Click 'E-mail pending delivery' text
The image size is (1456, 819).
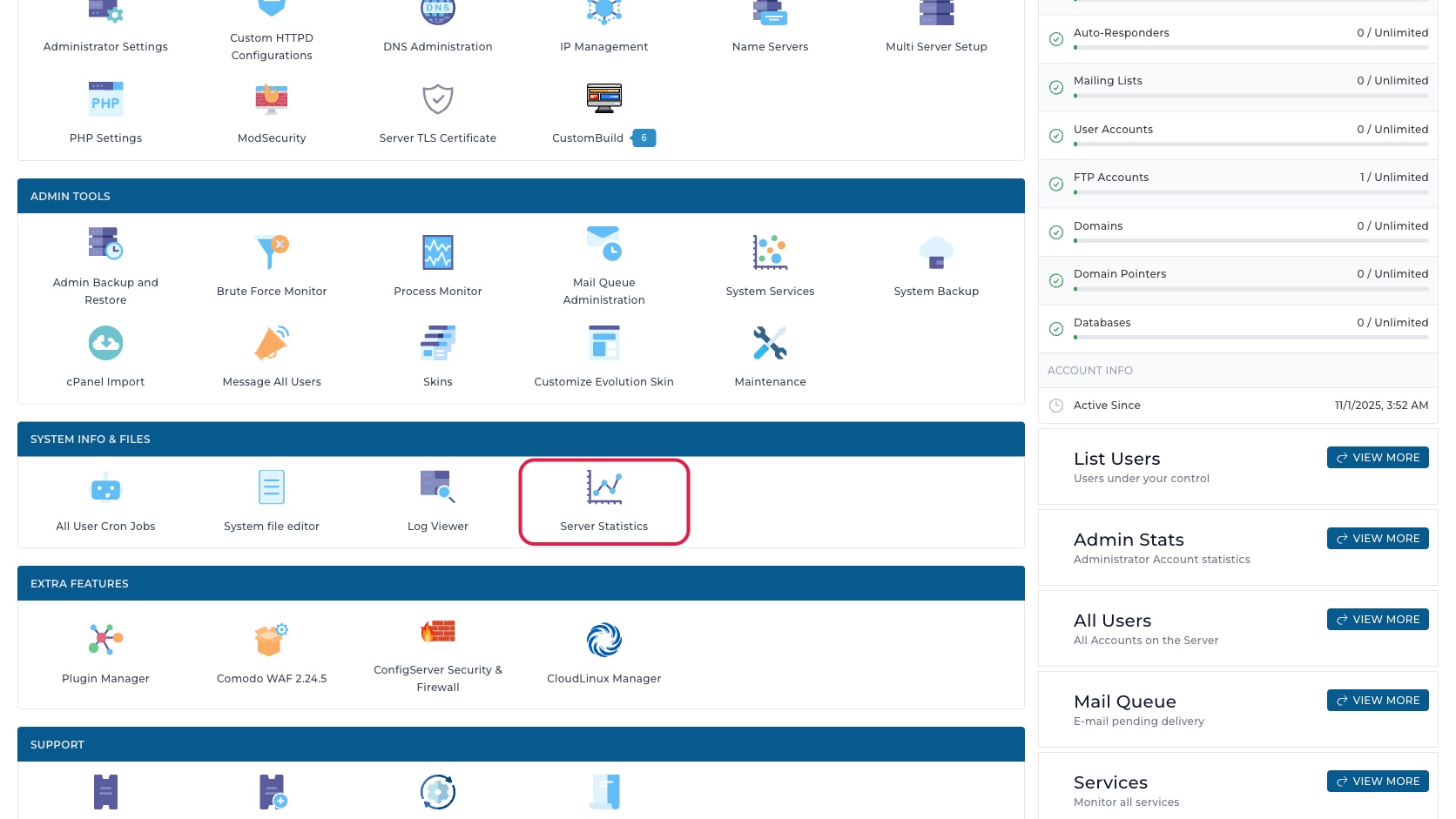click(x=1139, y=722)
